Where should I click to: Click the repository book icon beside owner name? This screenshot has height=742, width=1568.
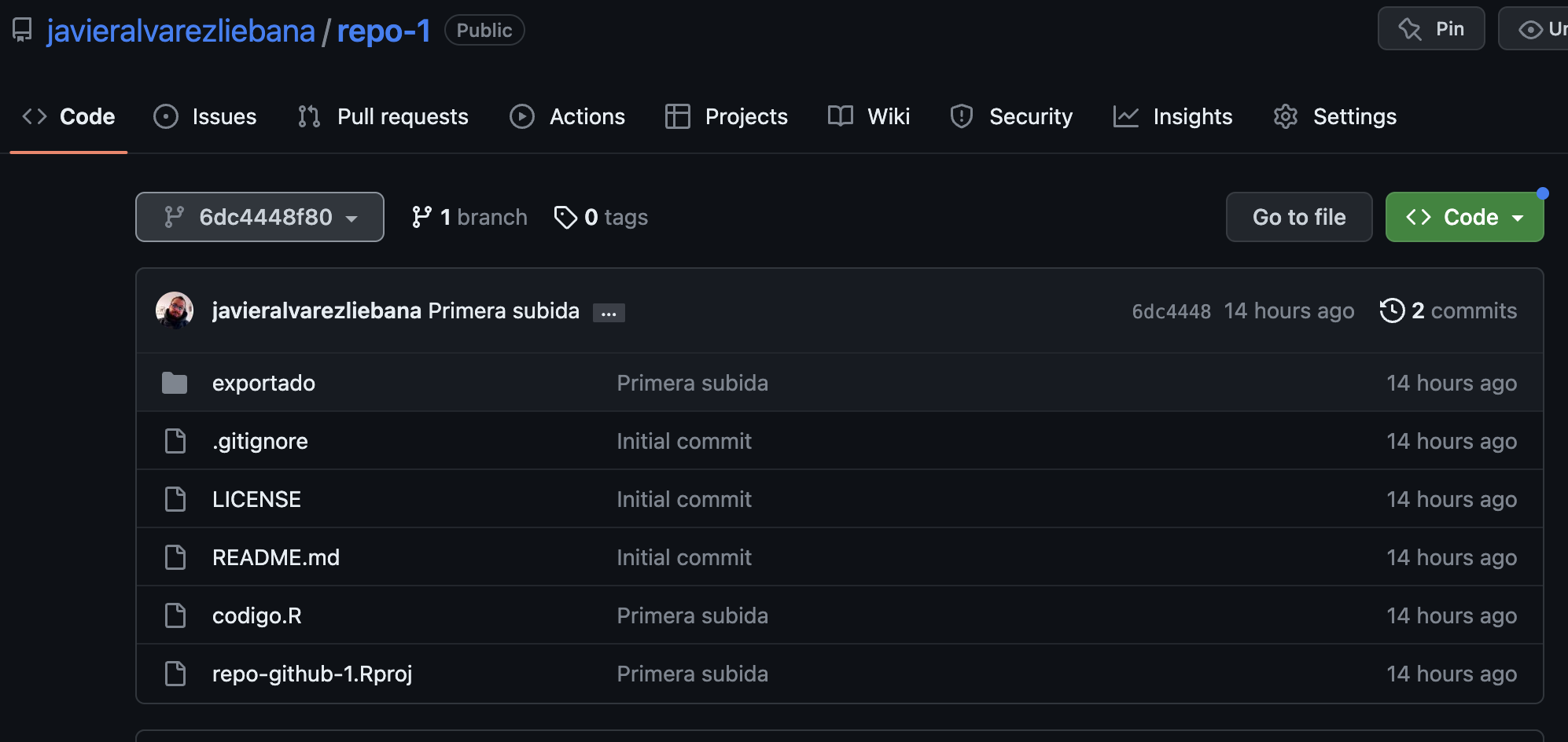[x=22, y=30]
